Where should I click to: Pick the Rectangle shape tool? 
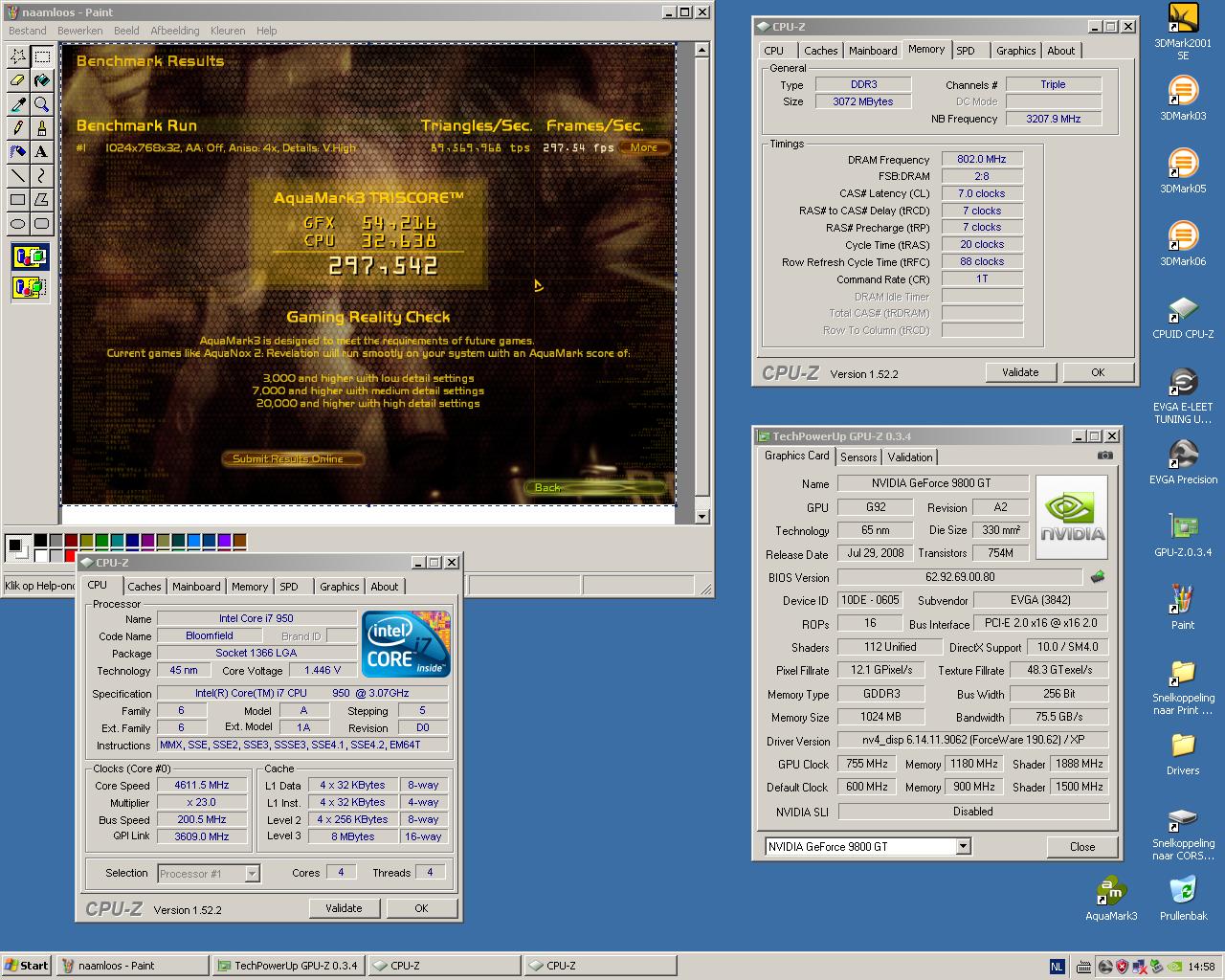(17, 200)
